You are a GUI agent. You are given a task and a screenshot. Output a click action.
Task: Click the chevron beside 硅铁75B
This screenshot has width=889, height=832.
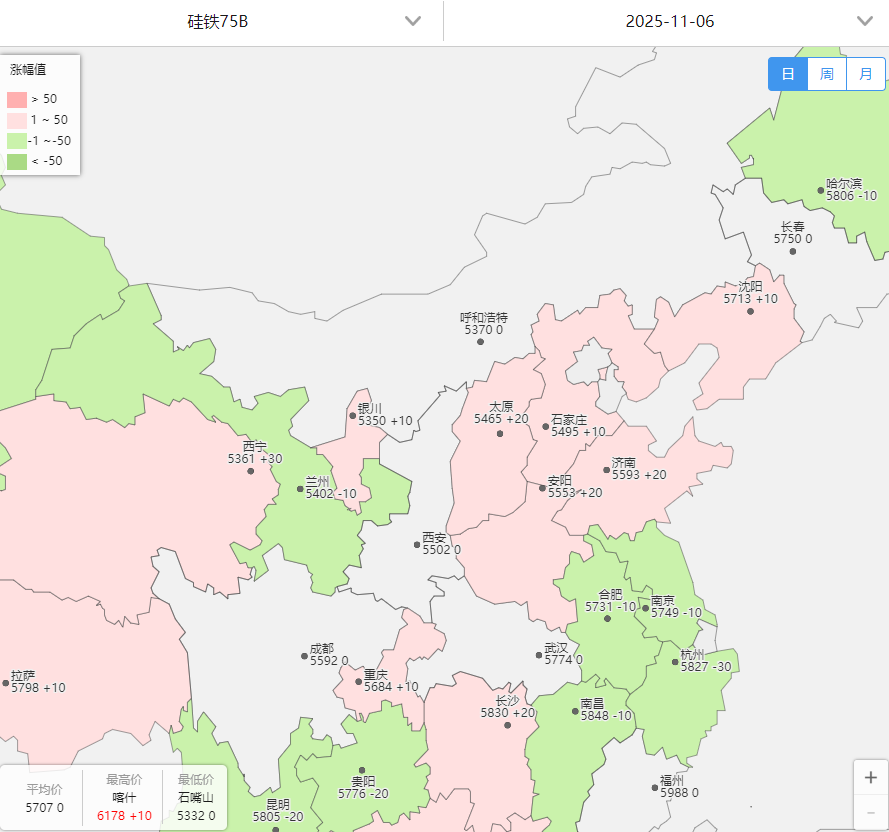[413, 22]
